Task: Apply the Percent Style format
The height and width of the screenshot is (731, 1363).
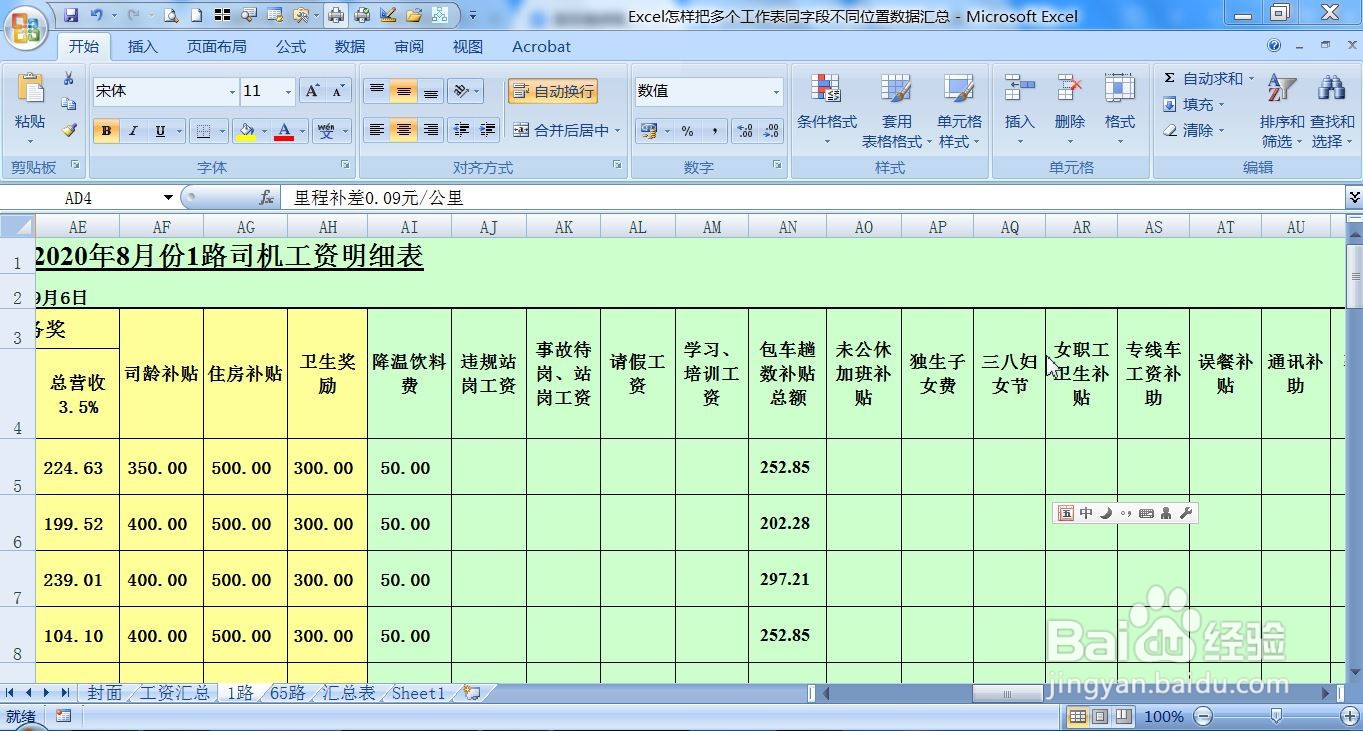Action: point(687,130)
